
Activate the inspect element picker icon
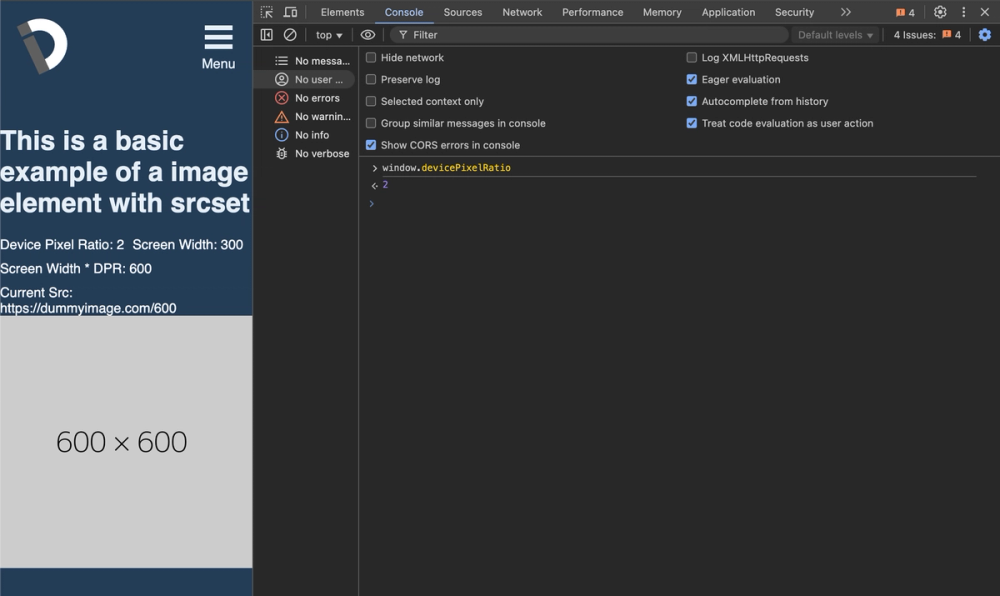(267, 12)
